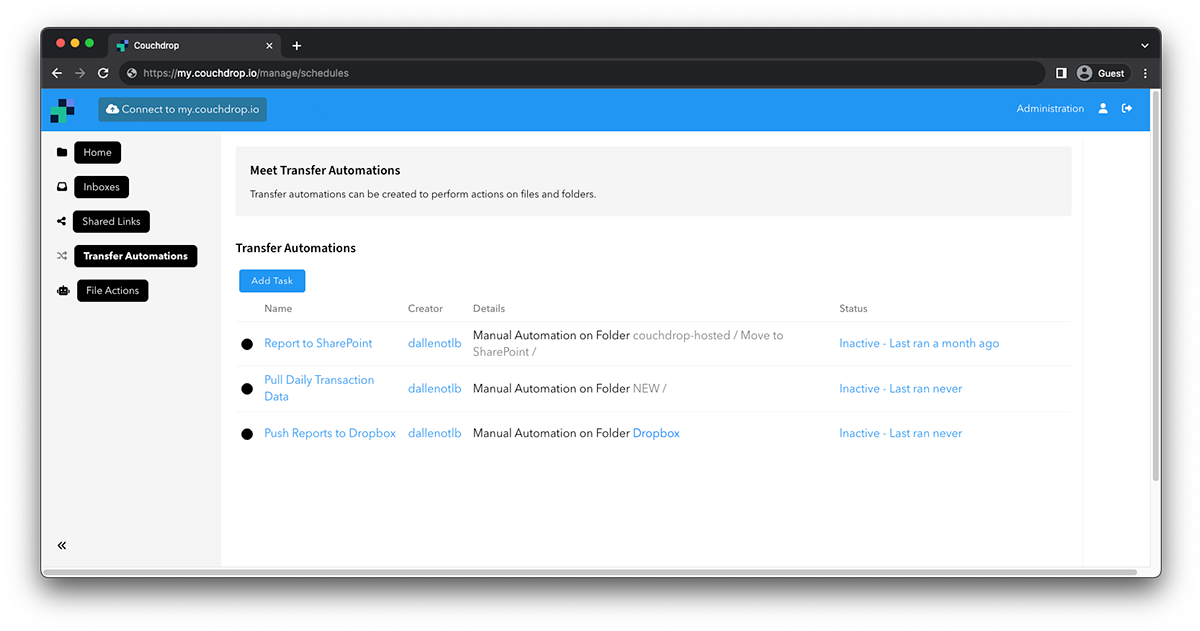Collapse the sidebar with double chevron
The height and width of the screenshot is (631, 1200).
tap(62, 545)
